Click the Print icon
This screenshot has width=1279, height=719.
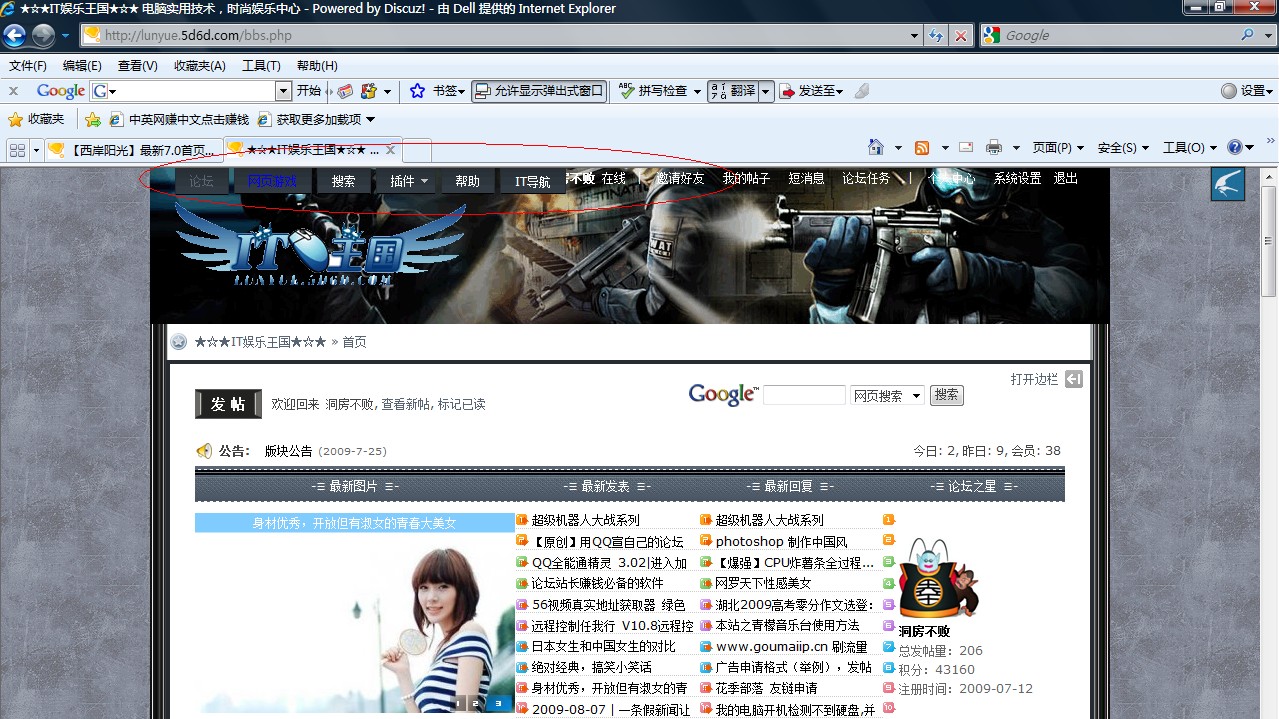coord(993,147)
